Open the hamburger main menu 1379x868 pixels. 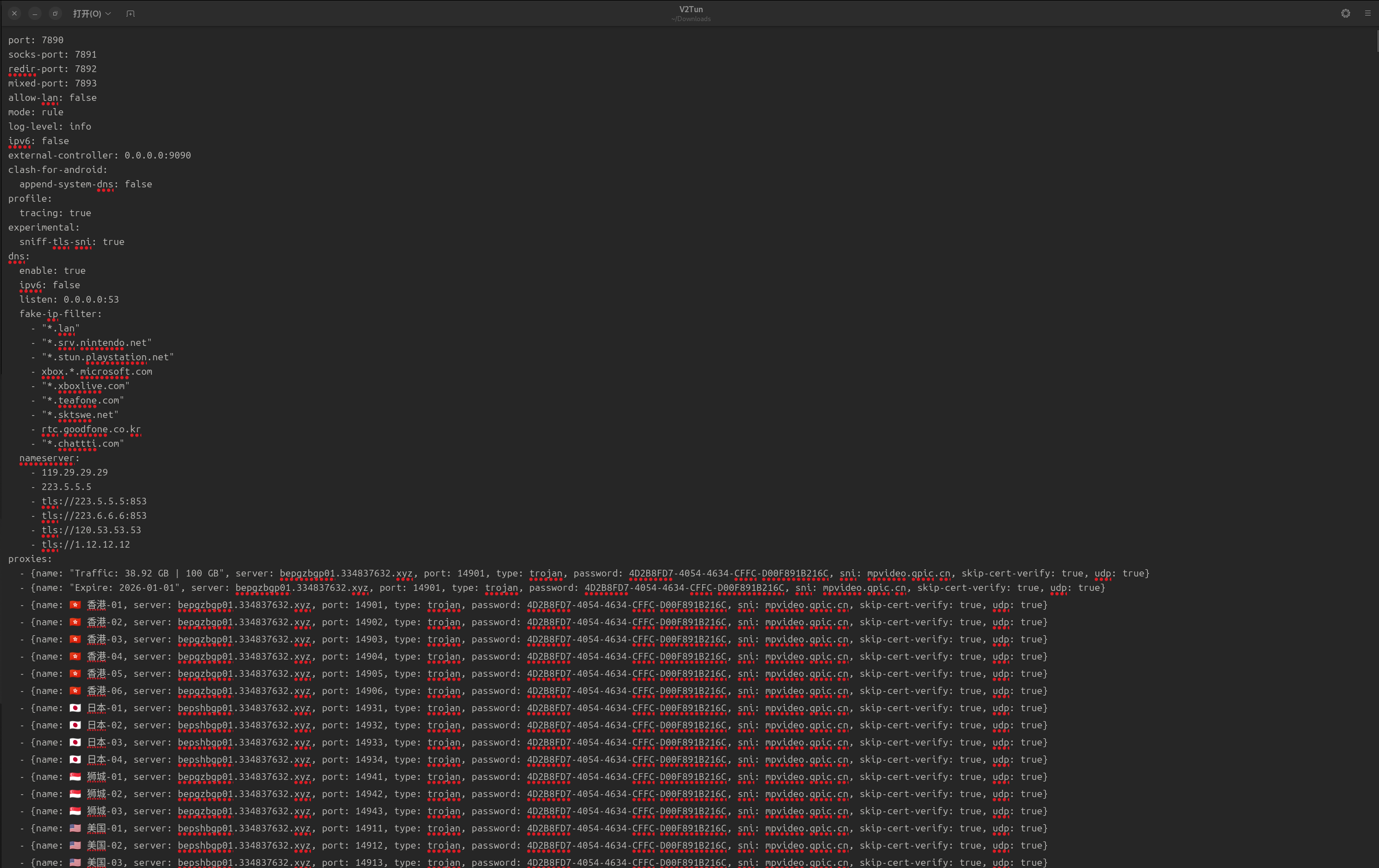(x=1367, y=13)
